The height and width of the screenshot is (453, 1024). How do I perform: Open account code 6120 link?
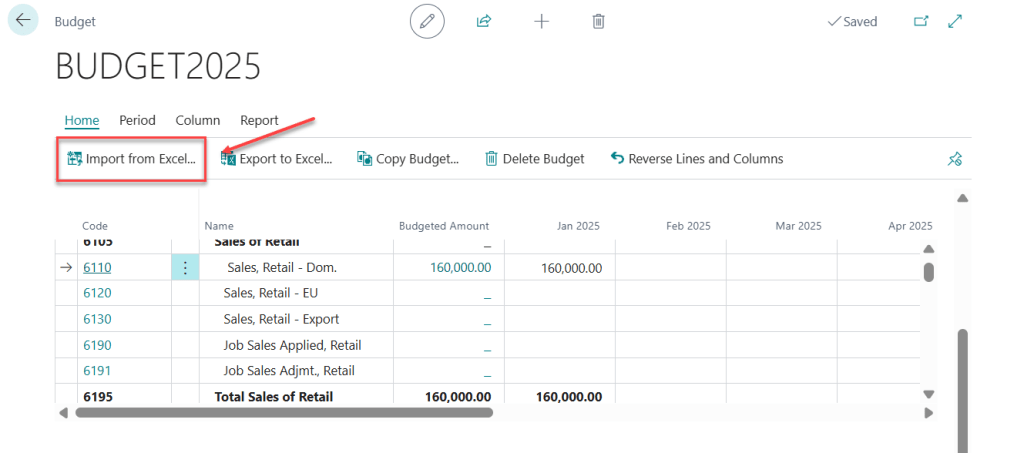97,293
